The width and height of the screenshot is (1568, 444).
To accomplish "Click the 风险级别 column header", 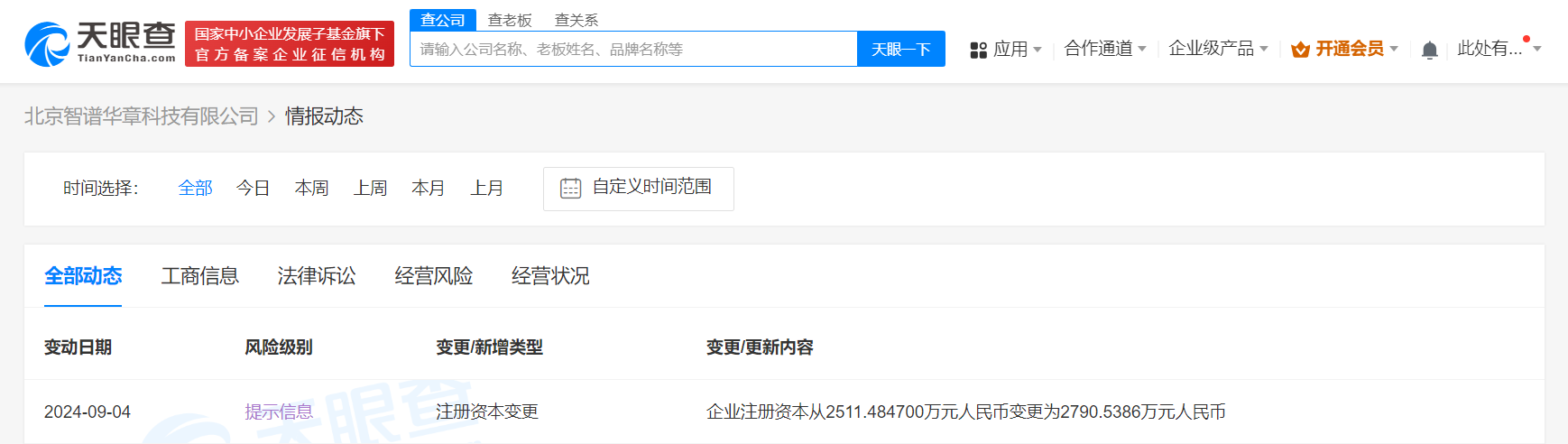I will [279, 347].
